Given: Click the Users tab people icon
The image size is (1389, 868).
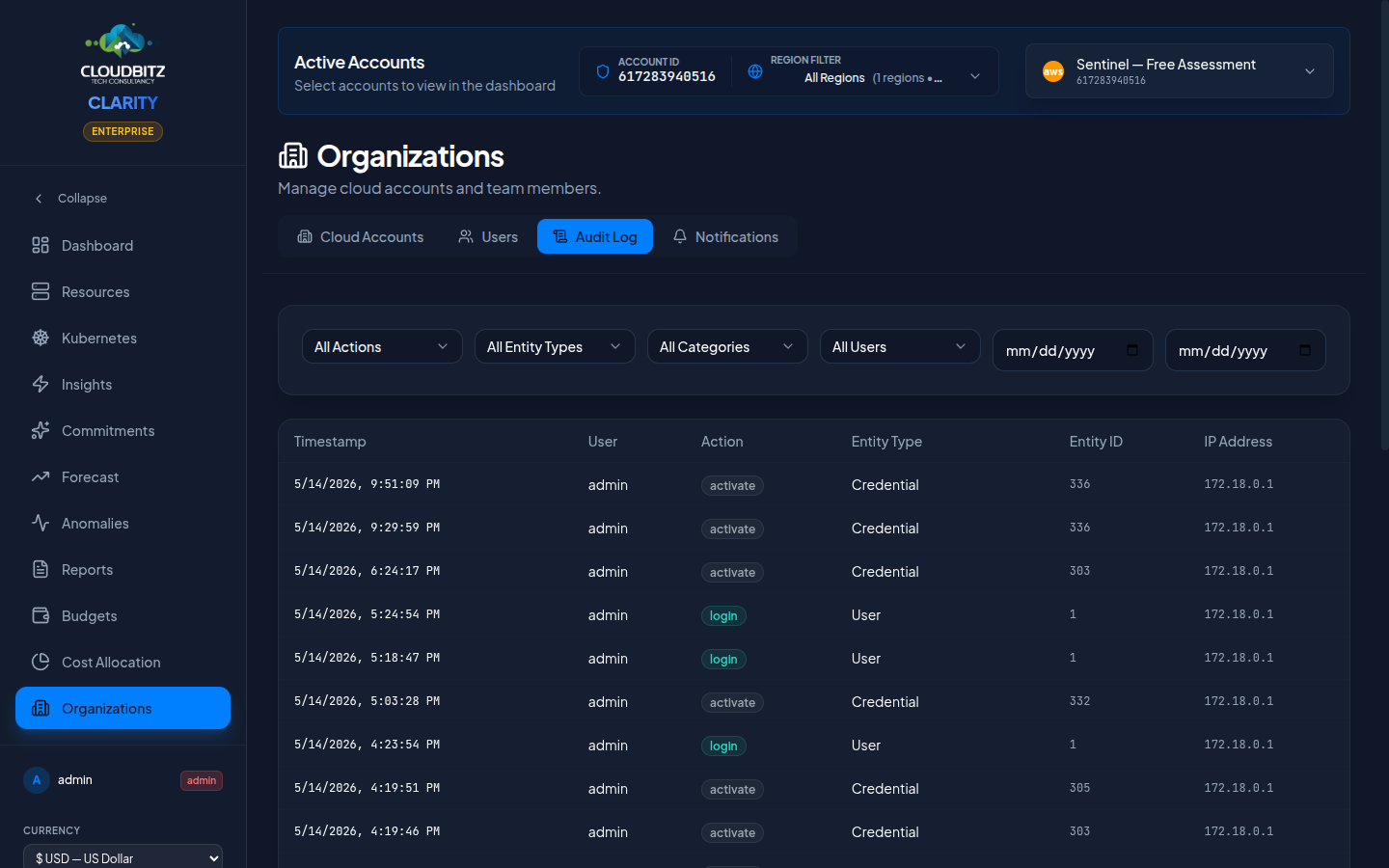Looking at the screenshot, I should click(x=466, y=236).
